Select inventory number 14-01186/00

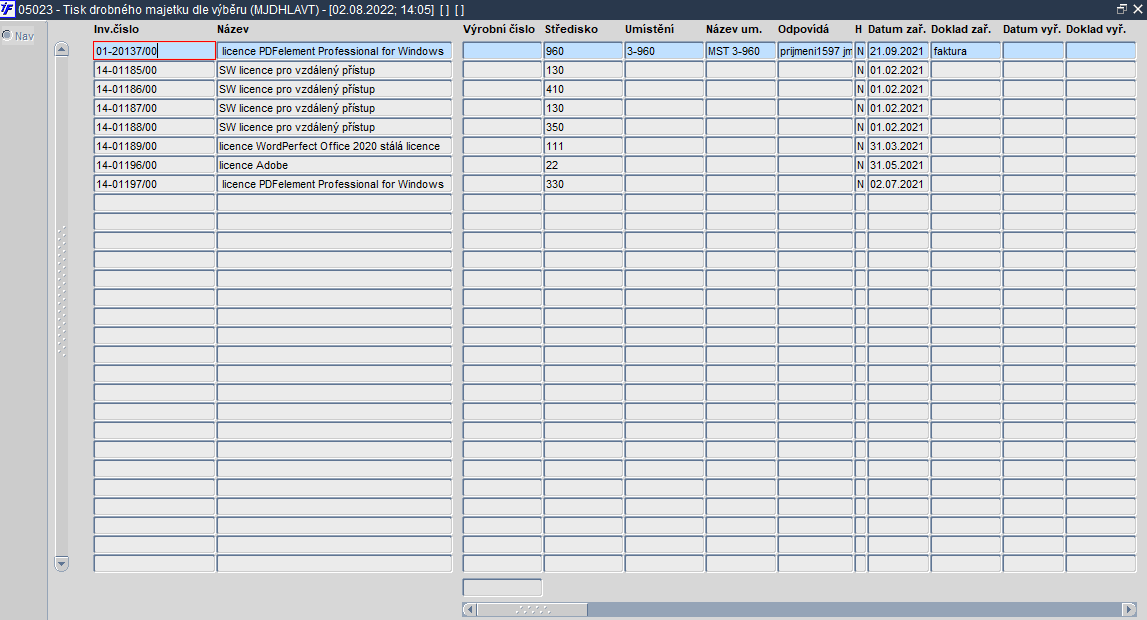(x=154, y=88)
